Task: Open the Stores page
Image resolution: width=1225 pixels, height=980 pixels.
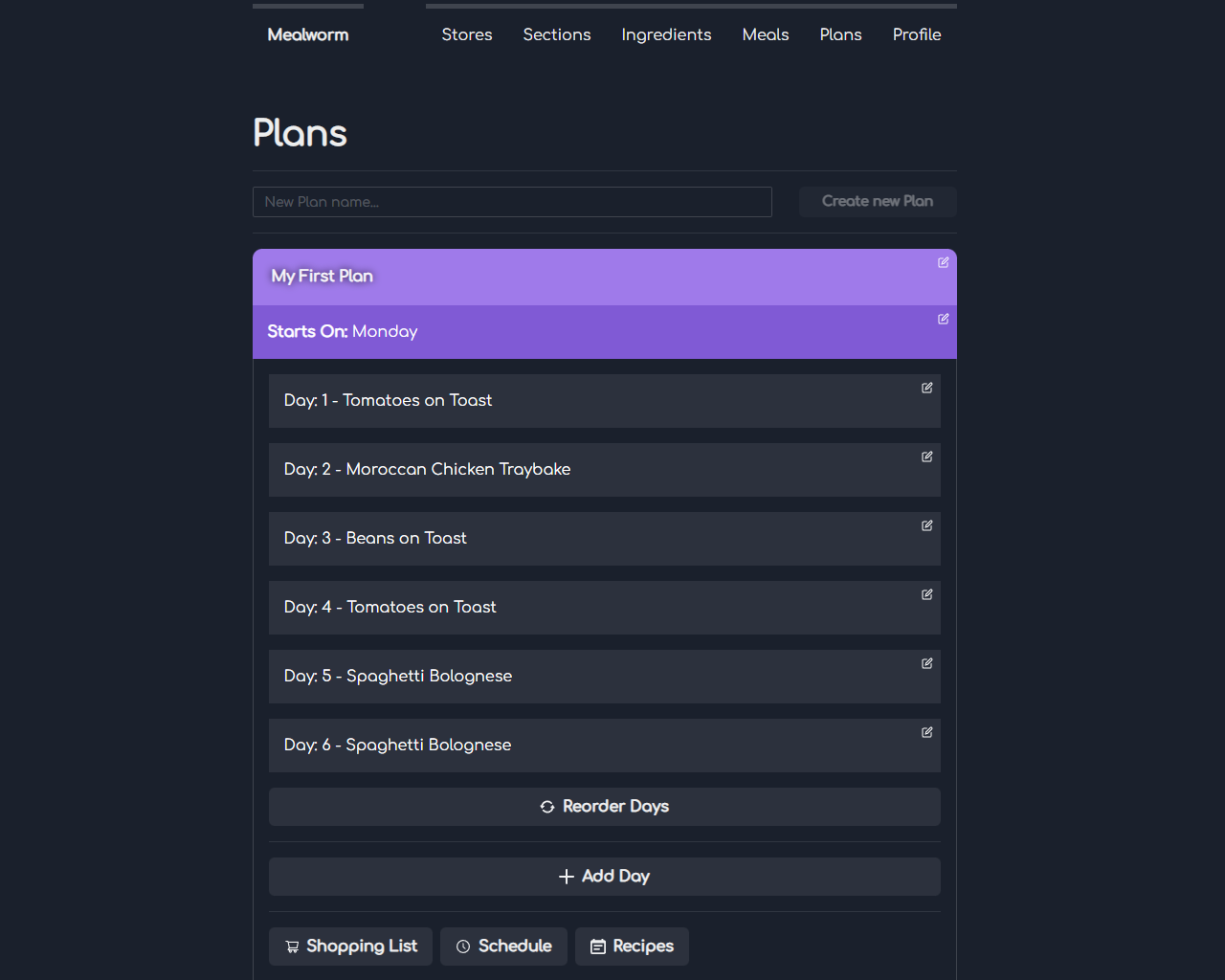Action: tap(466, 34)
